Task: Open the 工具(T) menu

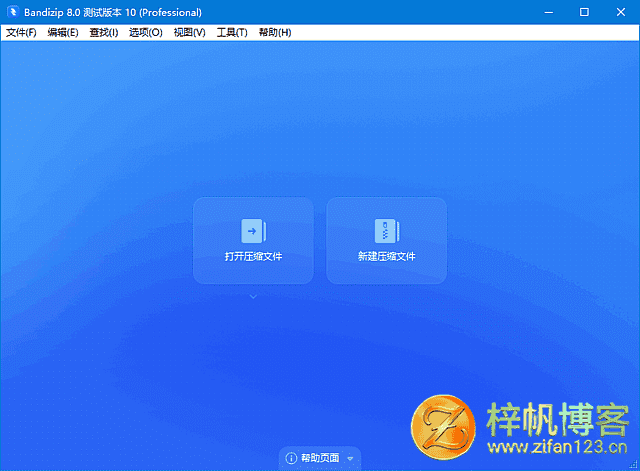Action: (232, 33)
